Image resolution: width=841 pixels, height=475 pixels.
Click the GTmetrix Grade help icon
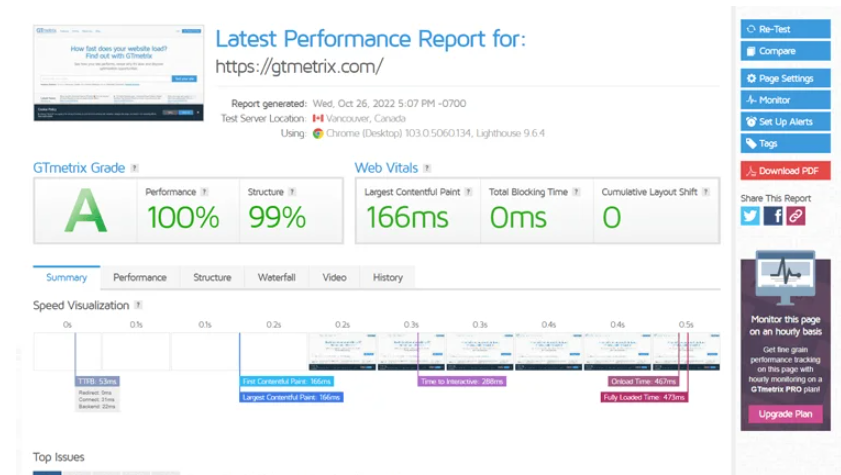pos(135,168)
